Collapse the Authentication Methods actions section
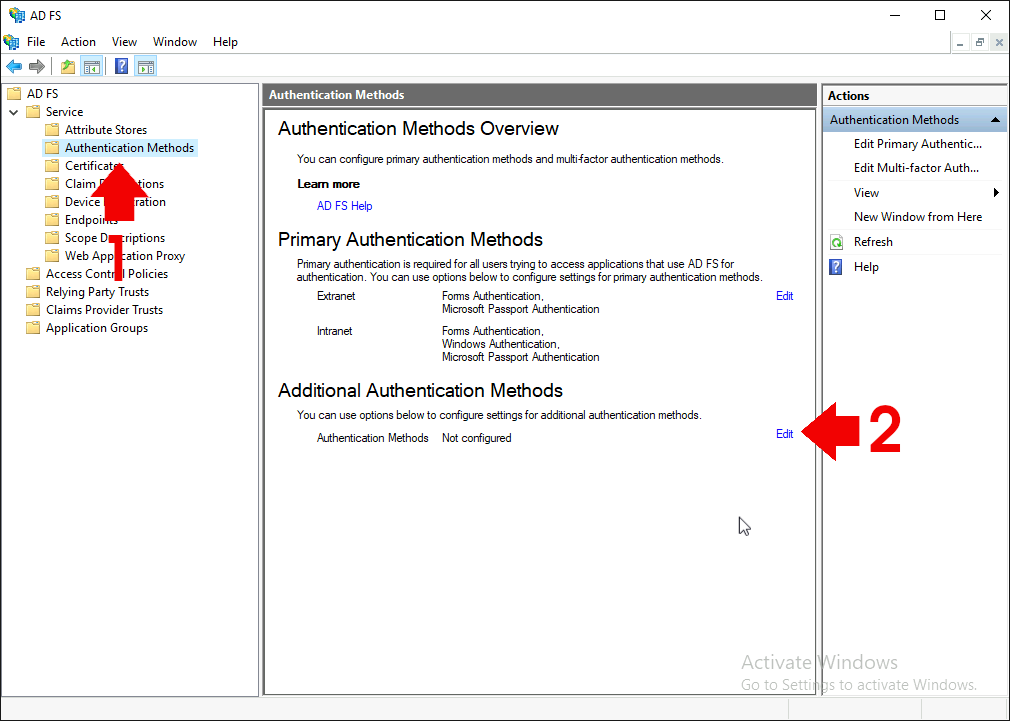Image resolution: width=1010 pixels, height=721 pixels. pos(995,120)
